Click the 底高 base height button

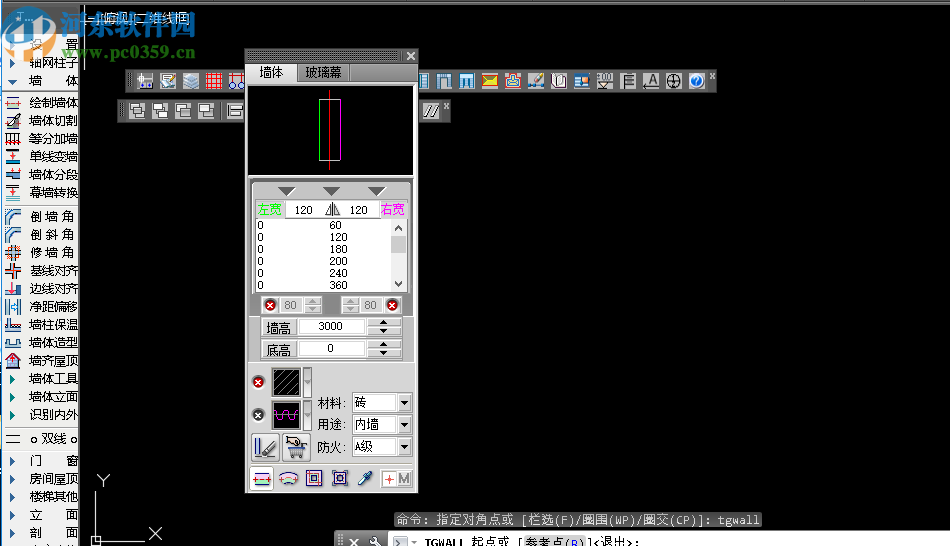point(277,349)
